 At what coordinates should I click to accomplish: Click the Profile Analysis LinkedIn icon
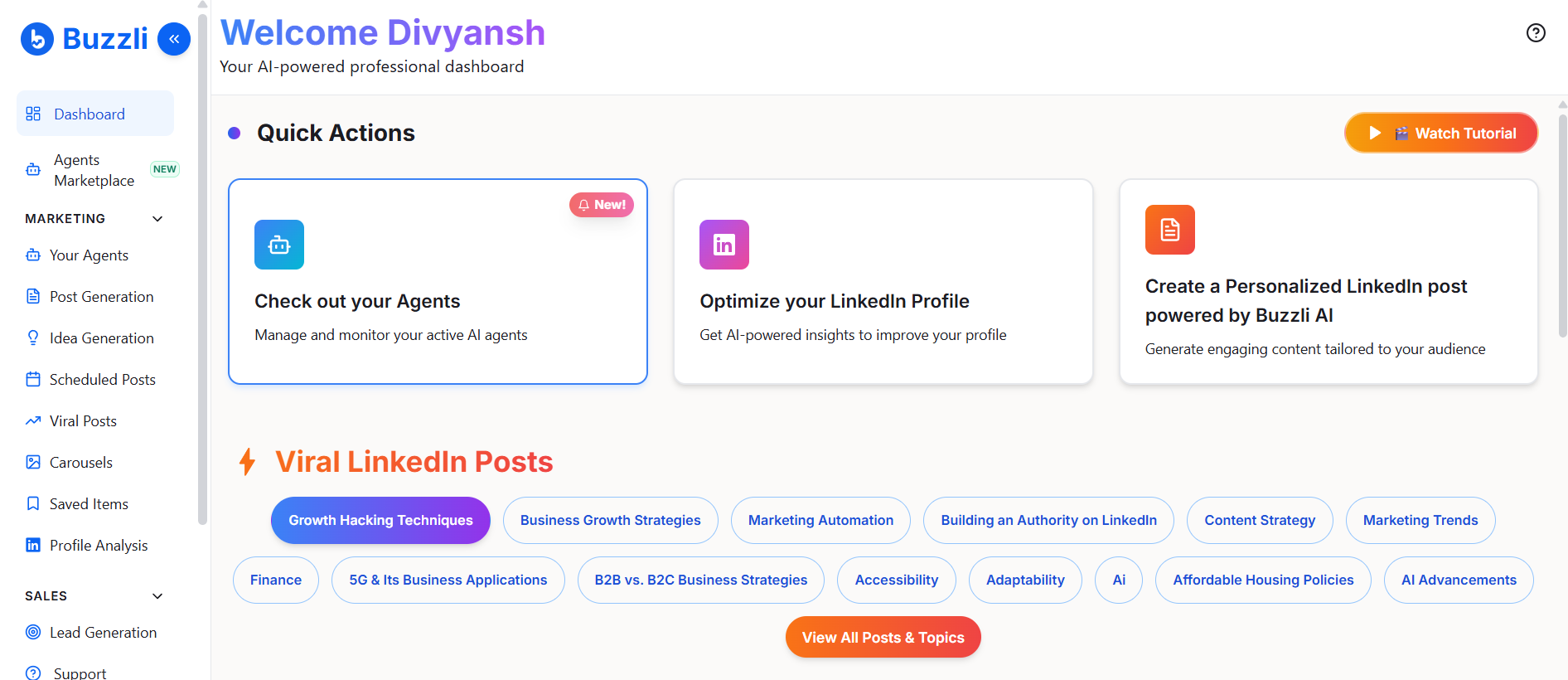coord(33,545)
